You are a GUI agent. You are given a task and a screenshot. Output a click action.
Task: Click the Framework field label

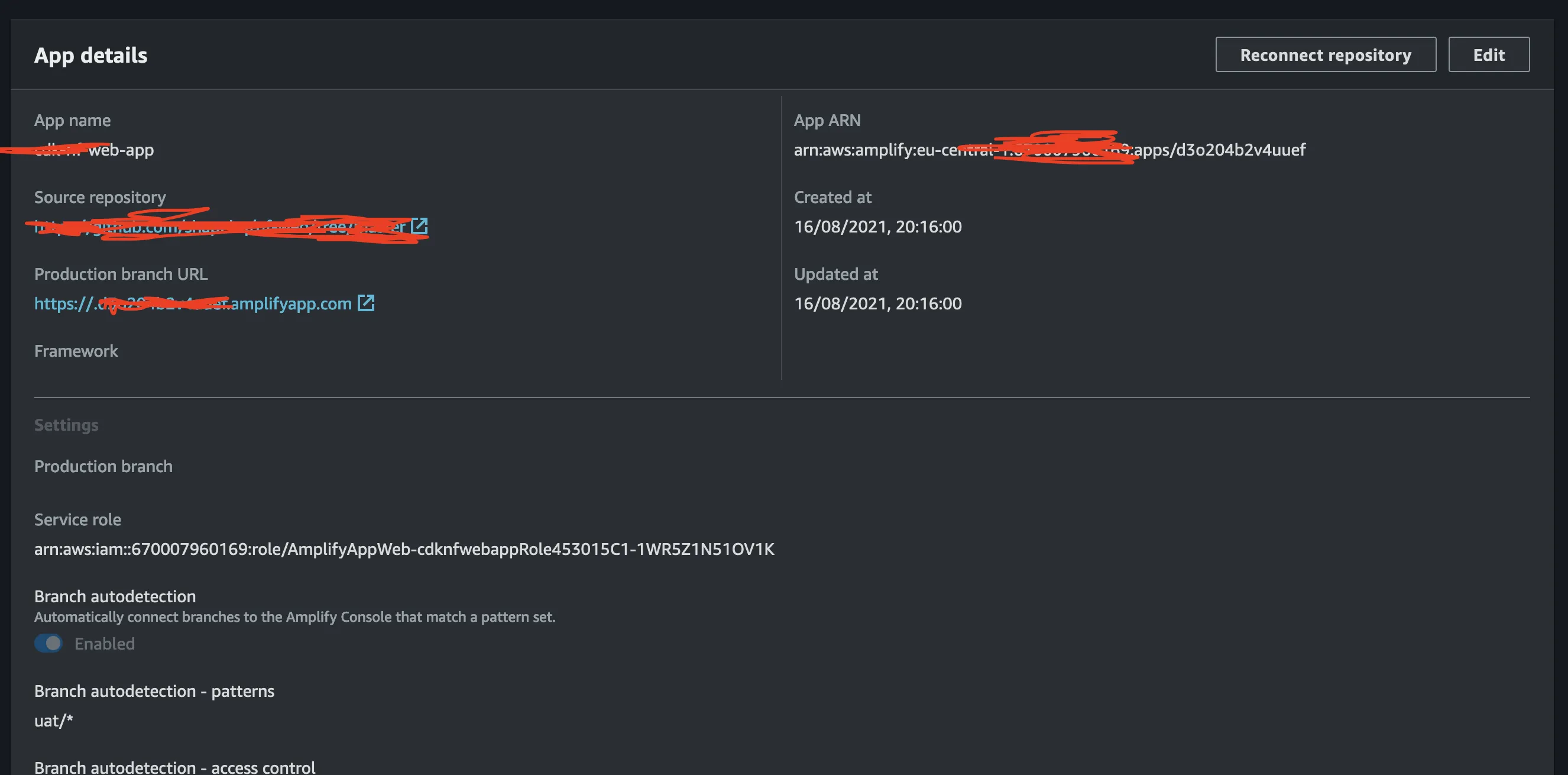(76, 351)
